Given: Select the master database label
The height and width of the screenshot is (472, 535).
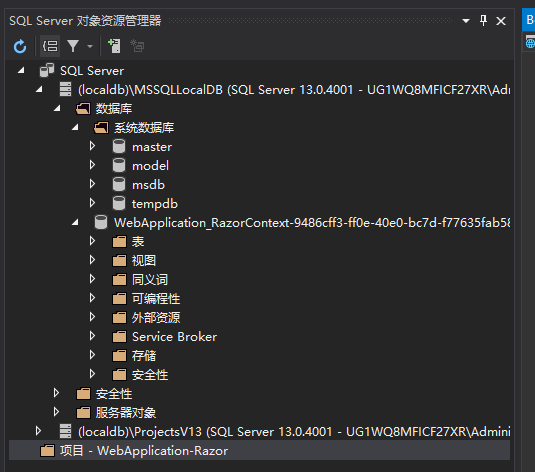Looking at the screenshot, I should [152, 147].
